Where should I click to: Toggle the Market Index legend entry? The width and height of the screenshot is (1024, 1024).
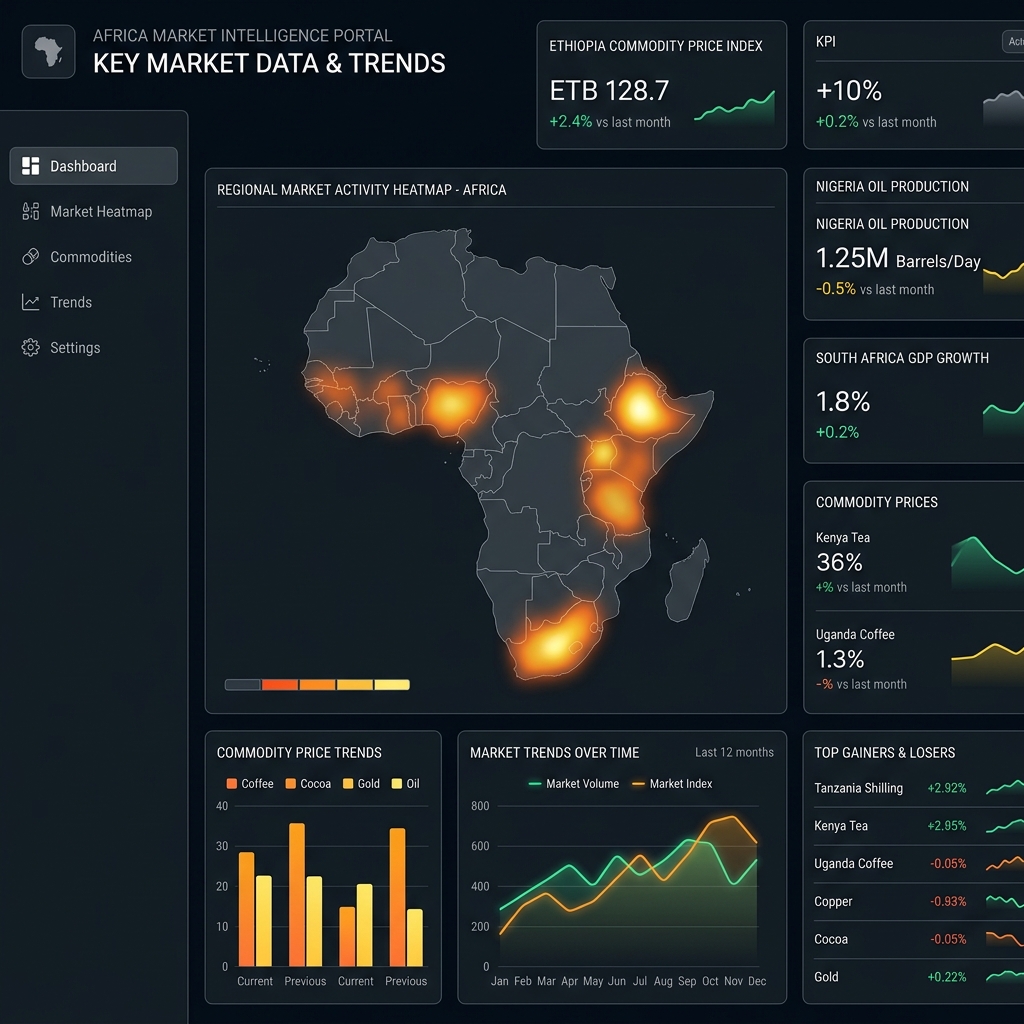[x=672, y=784]
